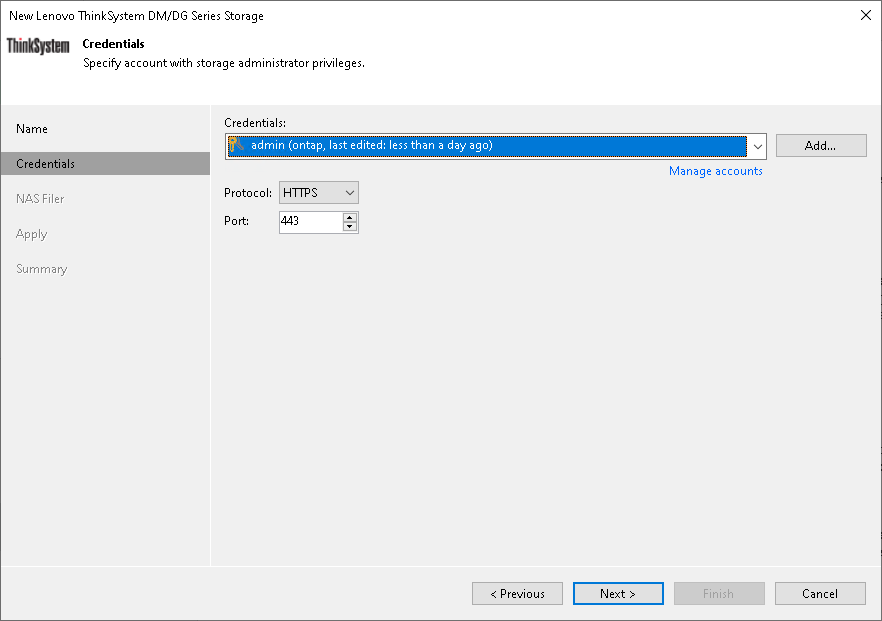Select the admin (ontap) credentials entry
The image size is (882, 621).
pyautogui.click(x=487, y=146)
